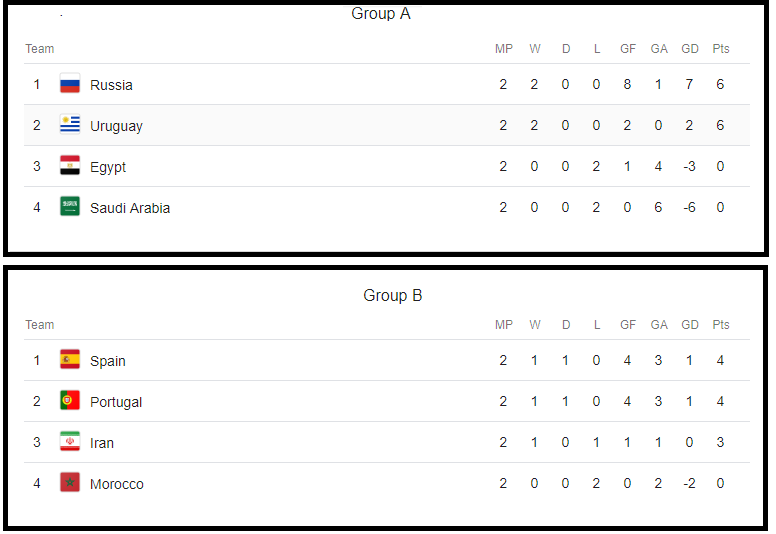Open the Russia team name
Image resolution: width=776 pixels, height=534 pixels.
[x=111, y=85]
